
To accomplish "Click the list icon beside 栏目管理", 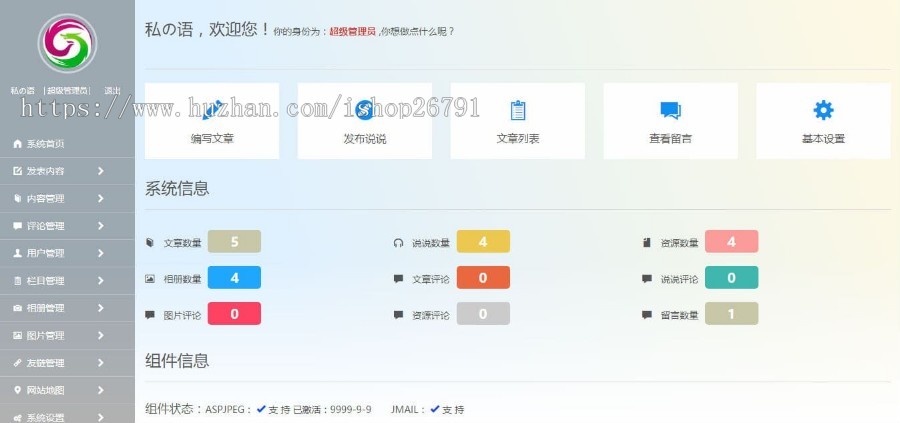I will tap(17, 281).
